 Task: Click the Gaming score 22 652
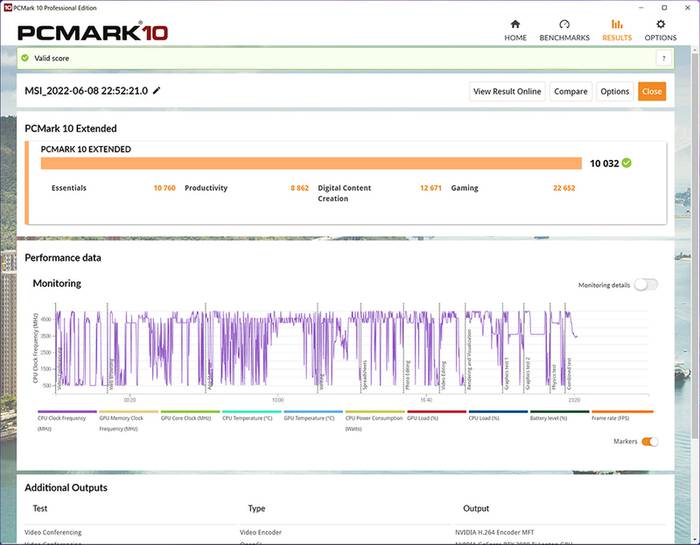coord(564,188)
